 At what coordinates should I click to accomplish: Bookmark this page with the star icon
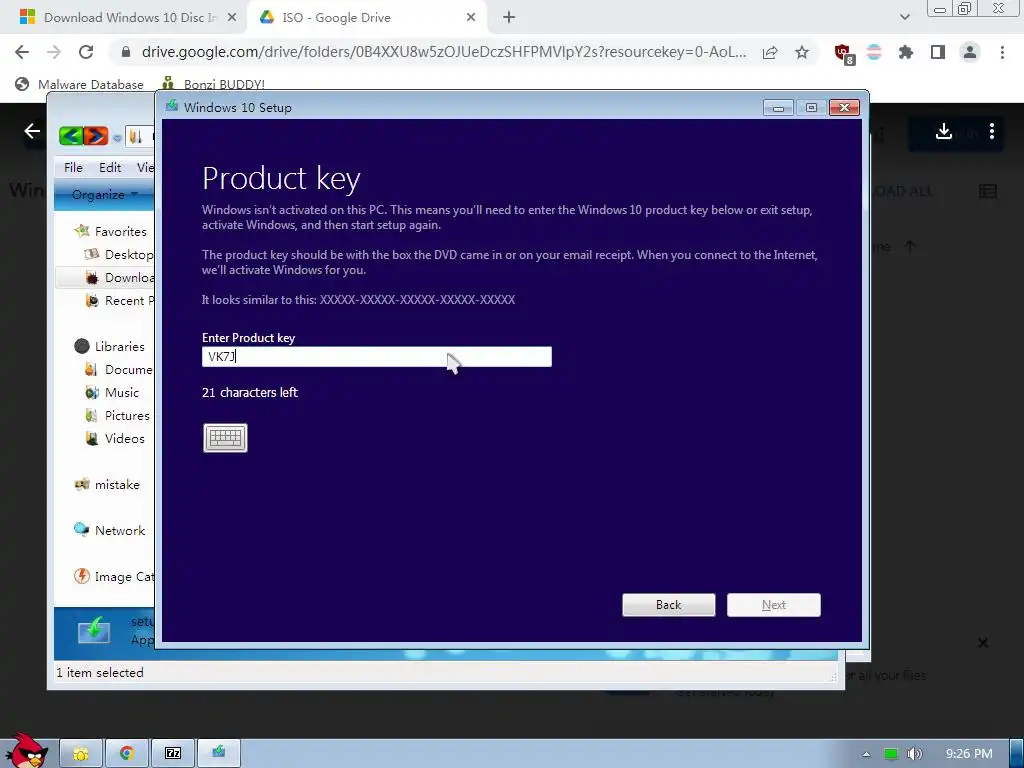(x=802, y=52)
